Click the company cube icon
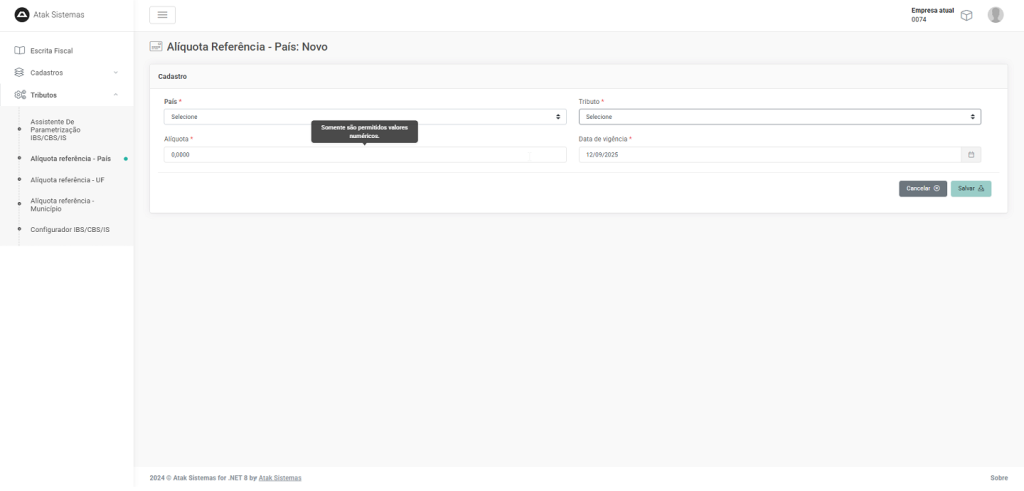The image size is (1024, 491). [967, 15]
